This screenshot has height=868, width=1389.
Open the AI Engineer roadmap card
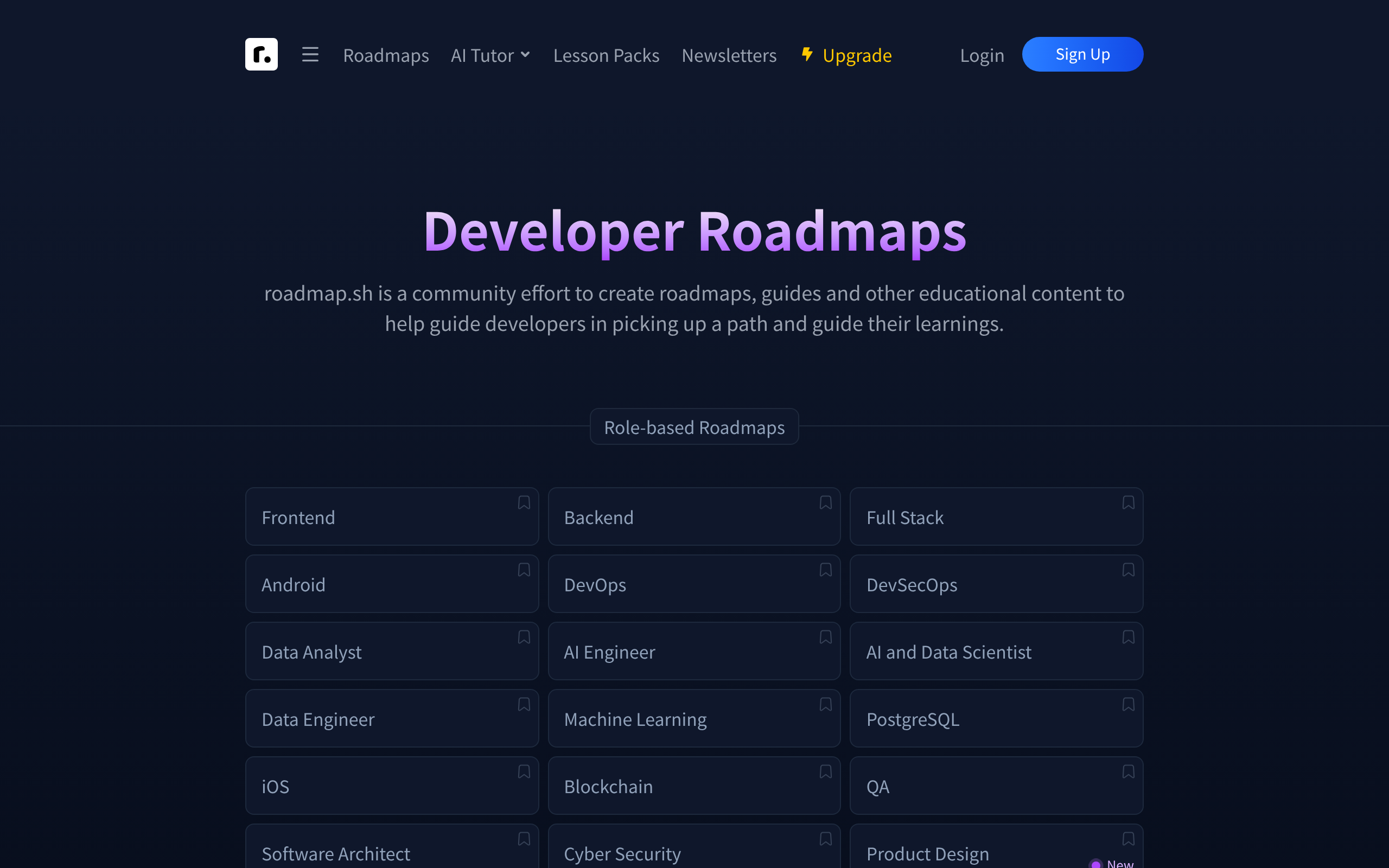(x=694, y=651)
